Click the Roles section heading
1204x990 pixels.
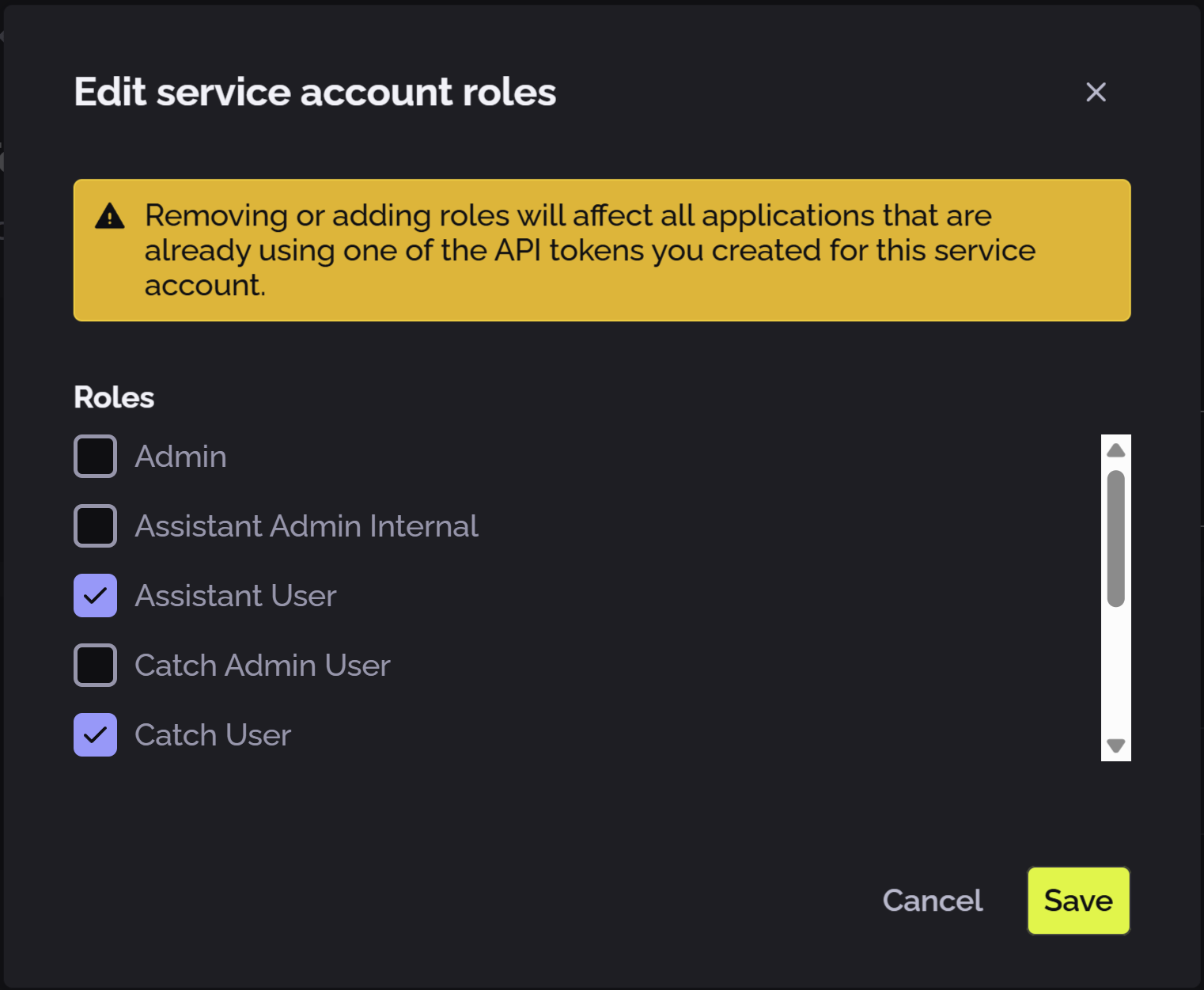coord(113,396)
